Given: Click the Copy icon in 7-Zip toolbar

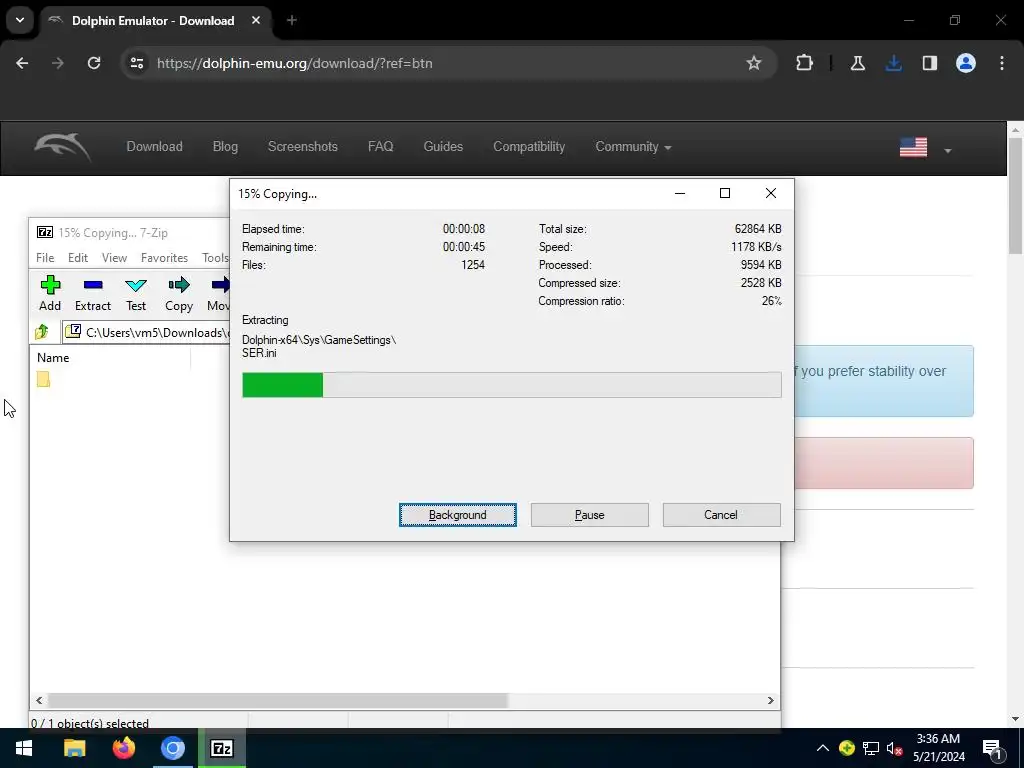Looking at the screenshot, I should point(178,285).
